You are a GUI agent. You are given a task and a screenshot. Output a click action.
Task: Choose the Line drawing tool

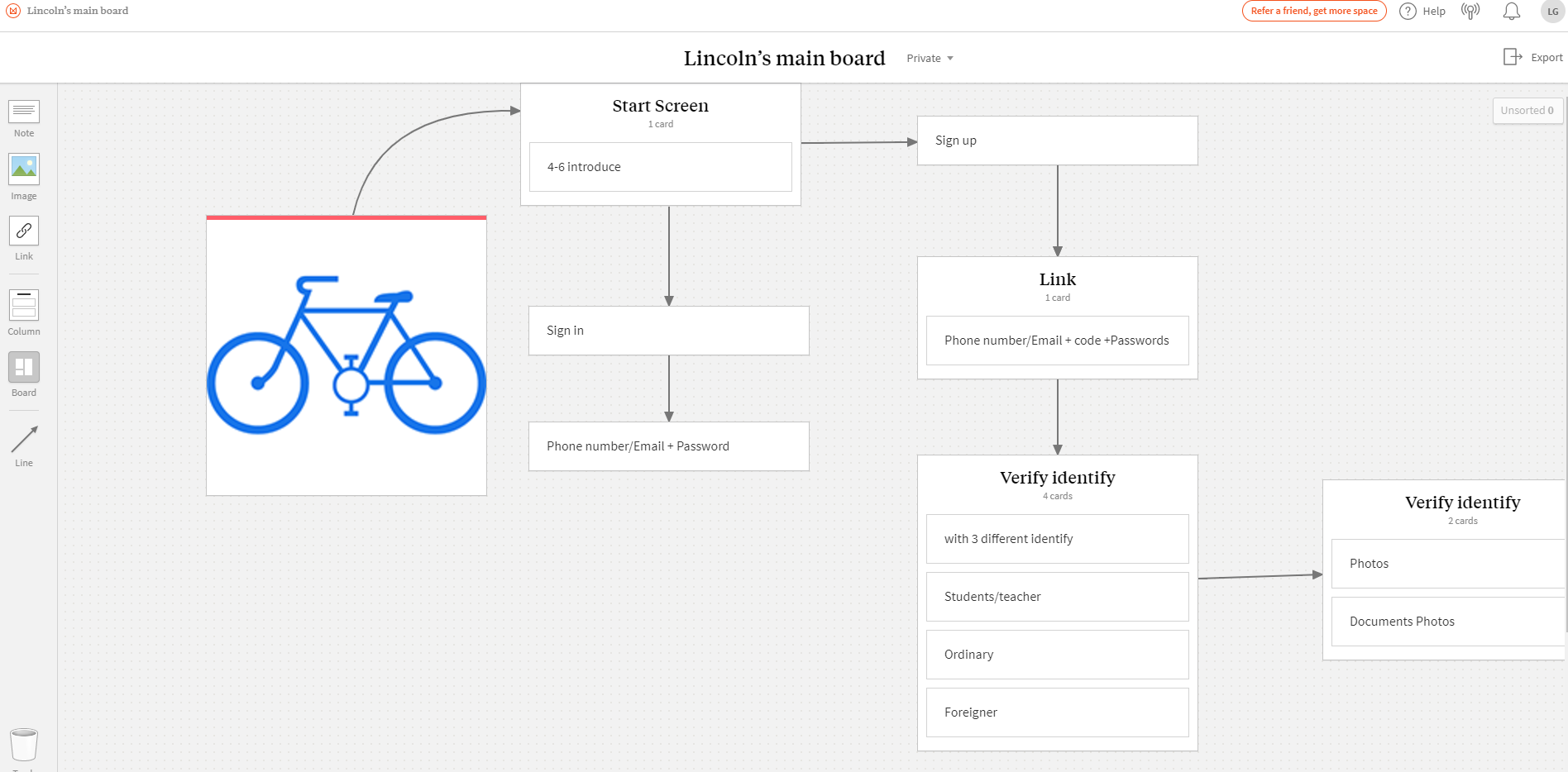point(24,440)
